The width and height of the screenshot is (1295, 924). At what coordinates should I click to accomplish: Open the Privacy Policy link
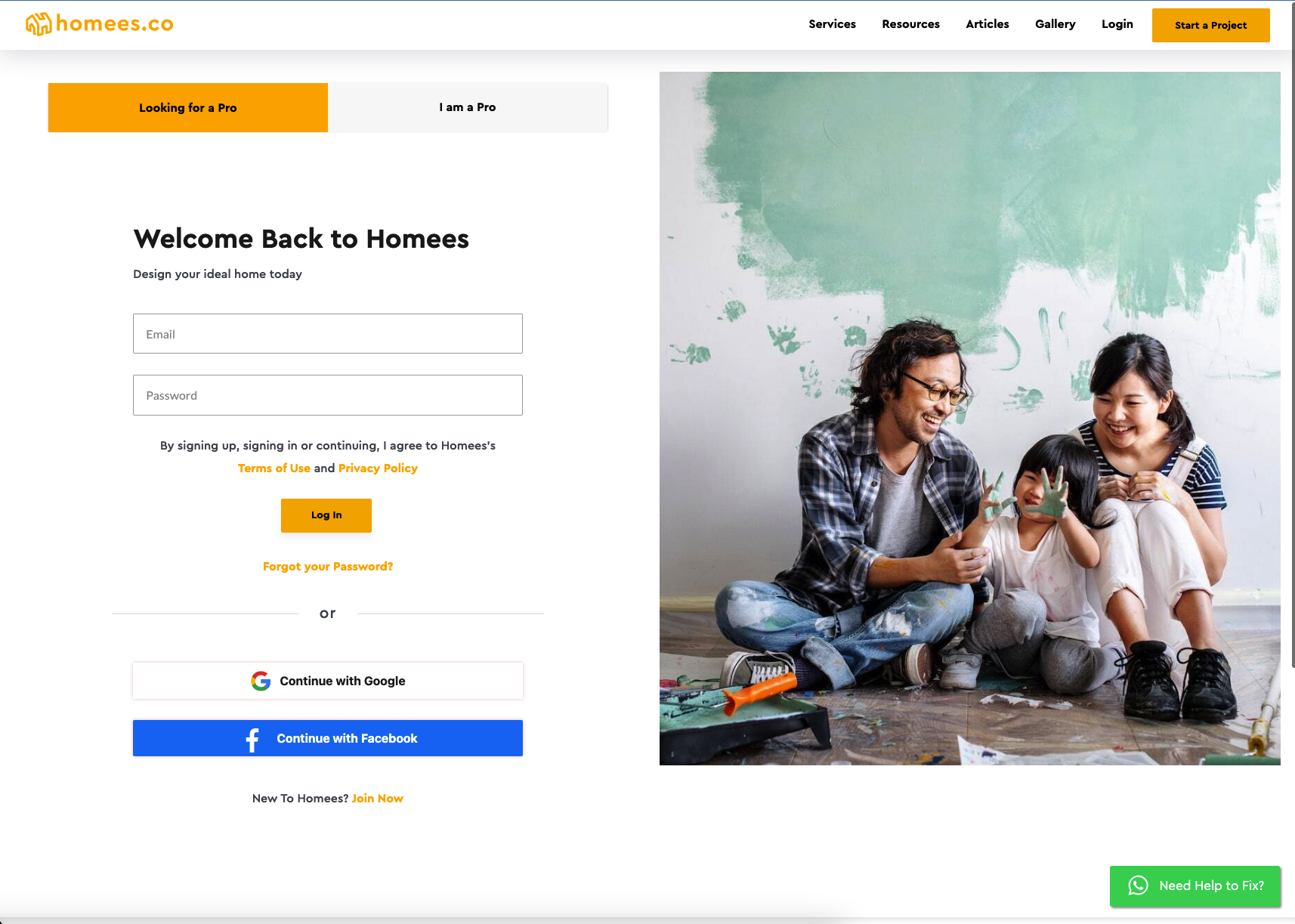[x=378, y=468]
